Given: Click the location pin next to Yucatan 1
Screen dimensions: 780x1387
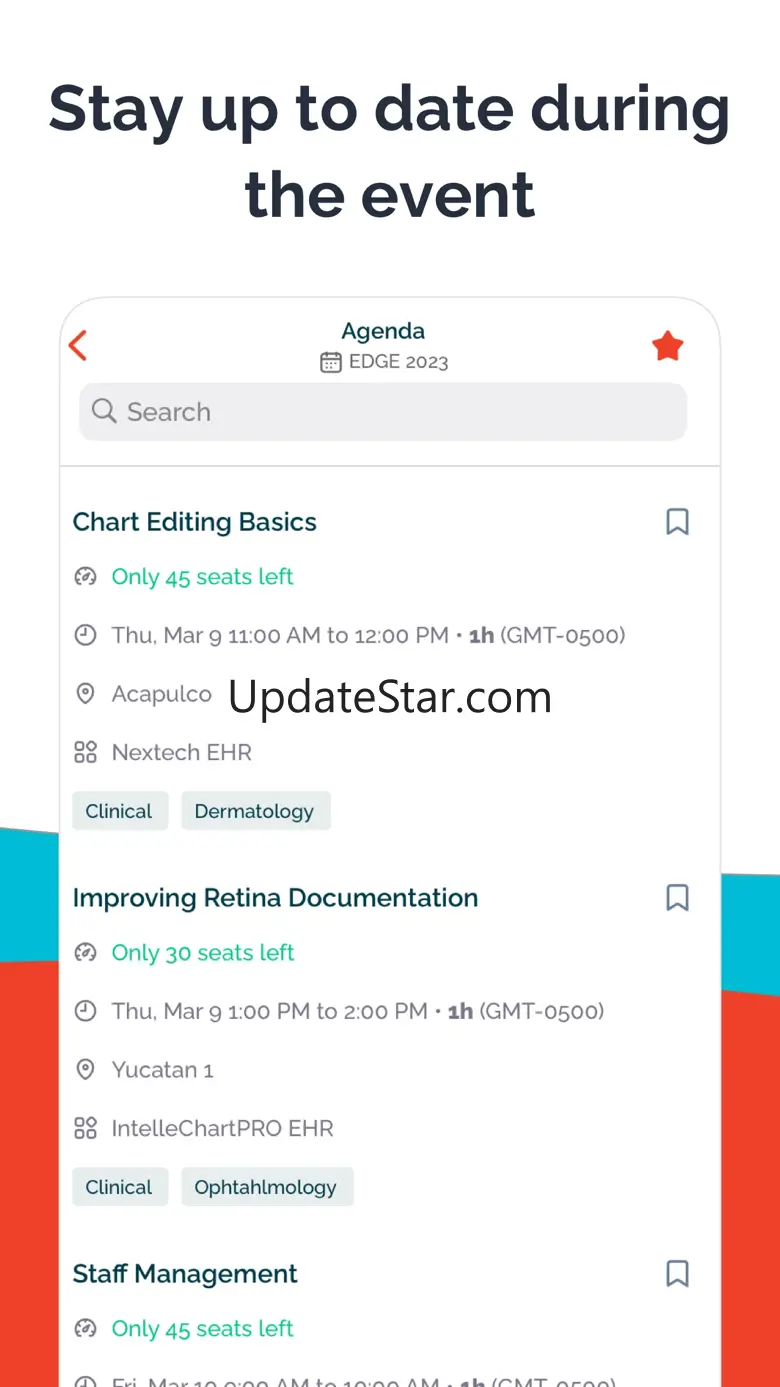Looking at the screenshot, I should (x=86, y=1069).
